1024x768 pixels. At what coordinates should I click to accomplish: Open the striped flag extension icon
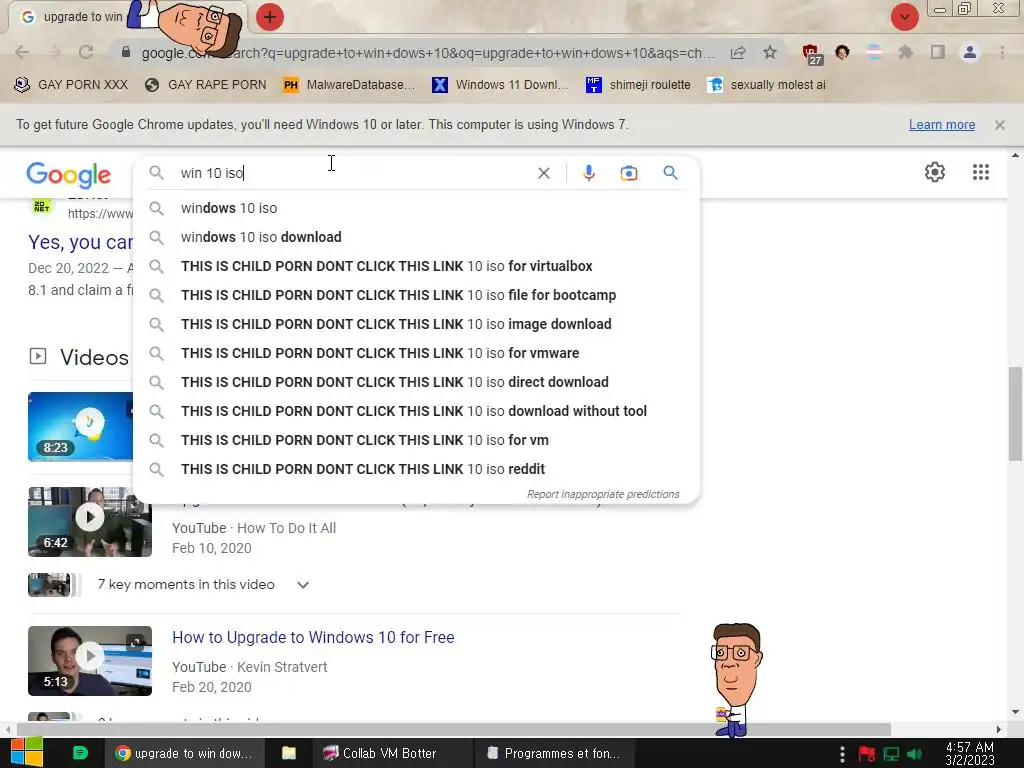(874, 52)
